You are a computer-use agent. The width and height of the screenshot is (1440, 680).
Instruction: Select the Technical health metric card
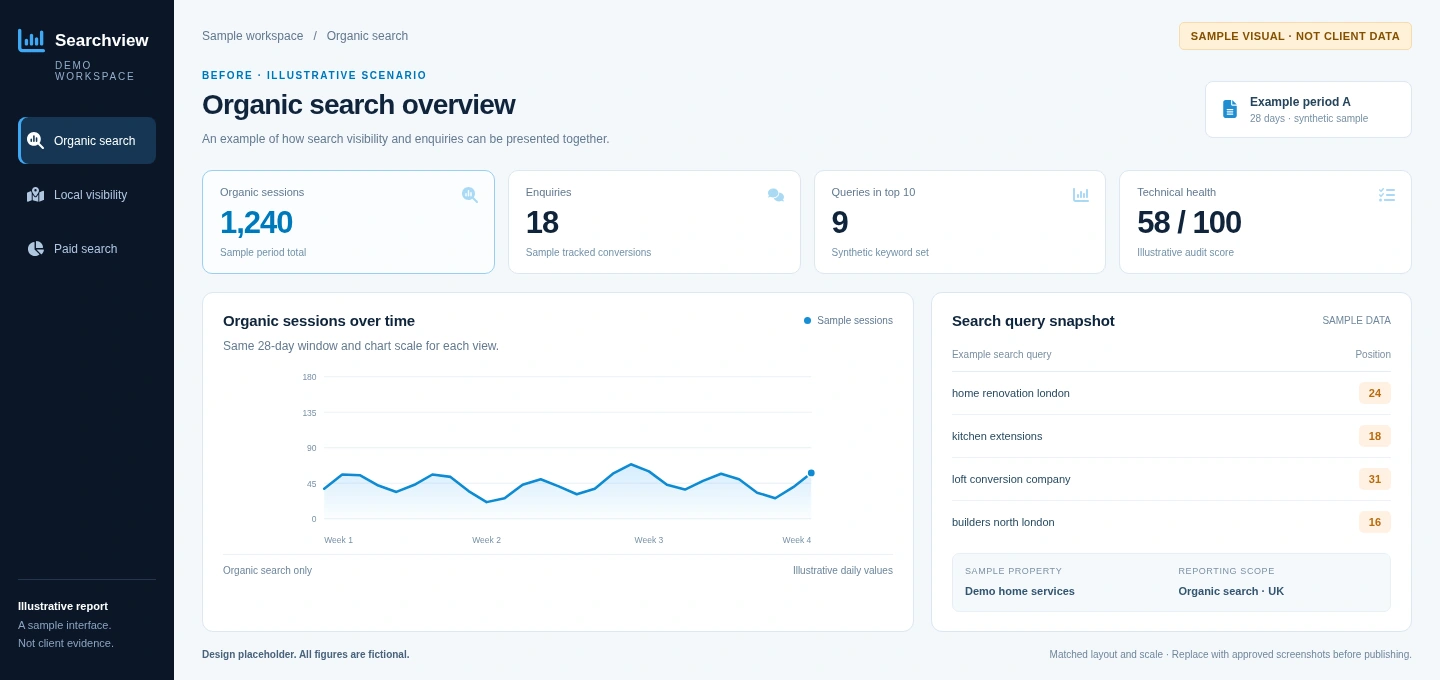point(1265,222)
